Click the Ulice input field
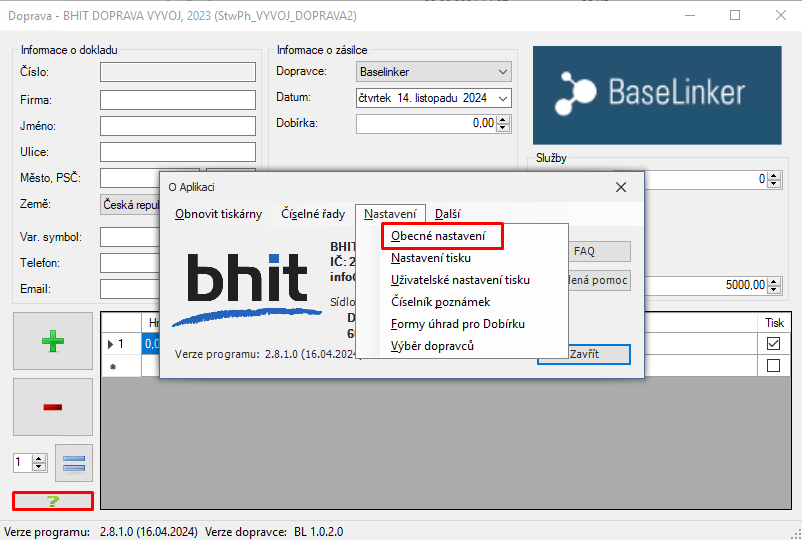Viewport: 802px width, 540px height. 177,152
